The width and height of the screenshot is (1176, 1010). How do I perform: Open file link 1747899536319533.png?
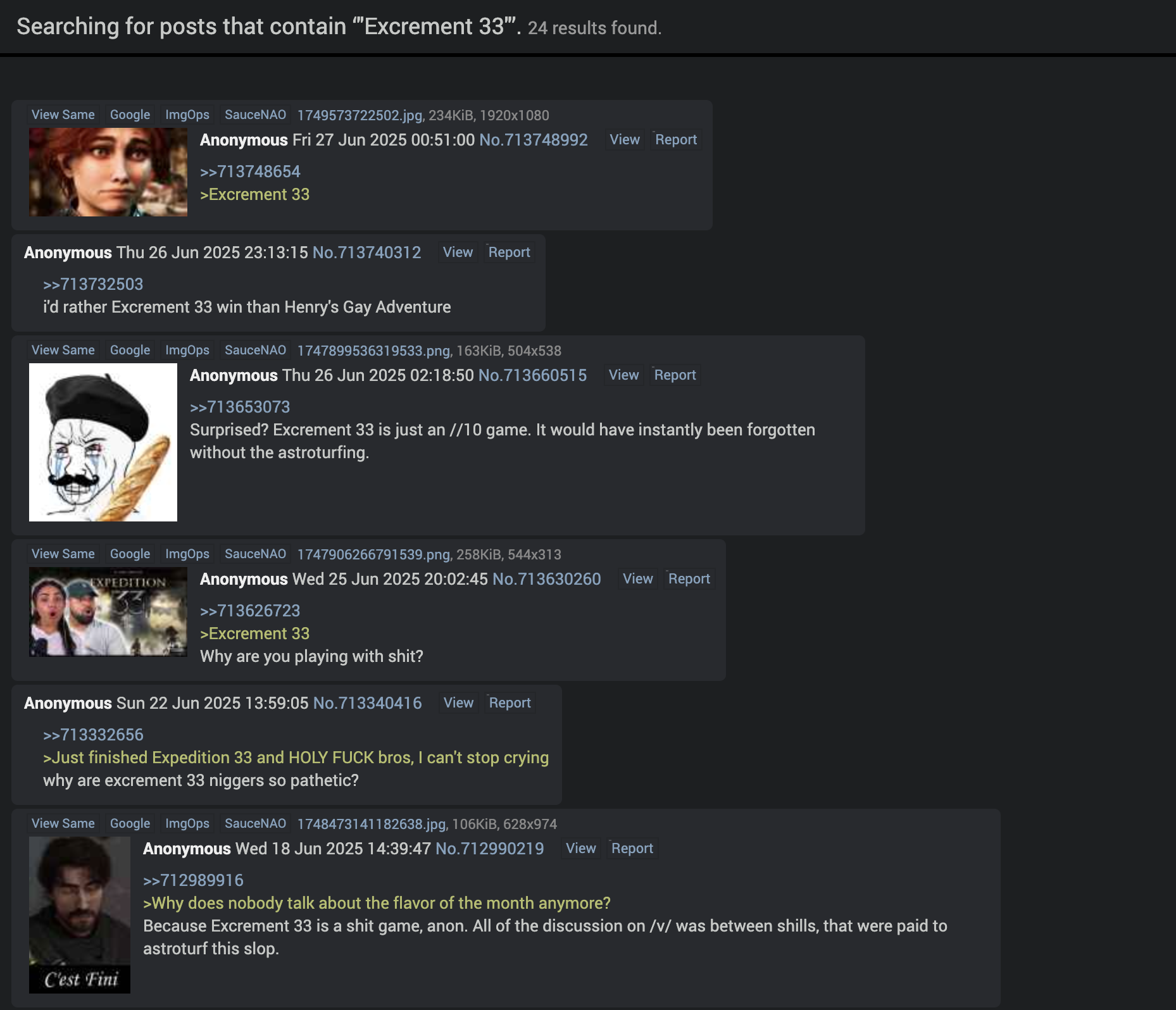(373, 351)
